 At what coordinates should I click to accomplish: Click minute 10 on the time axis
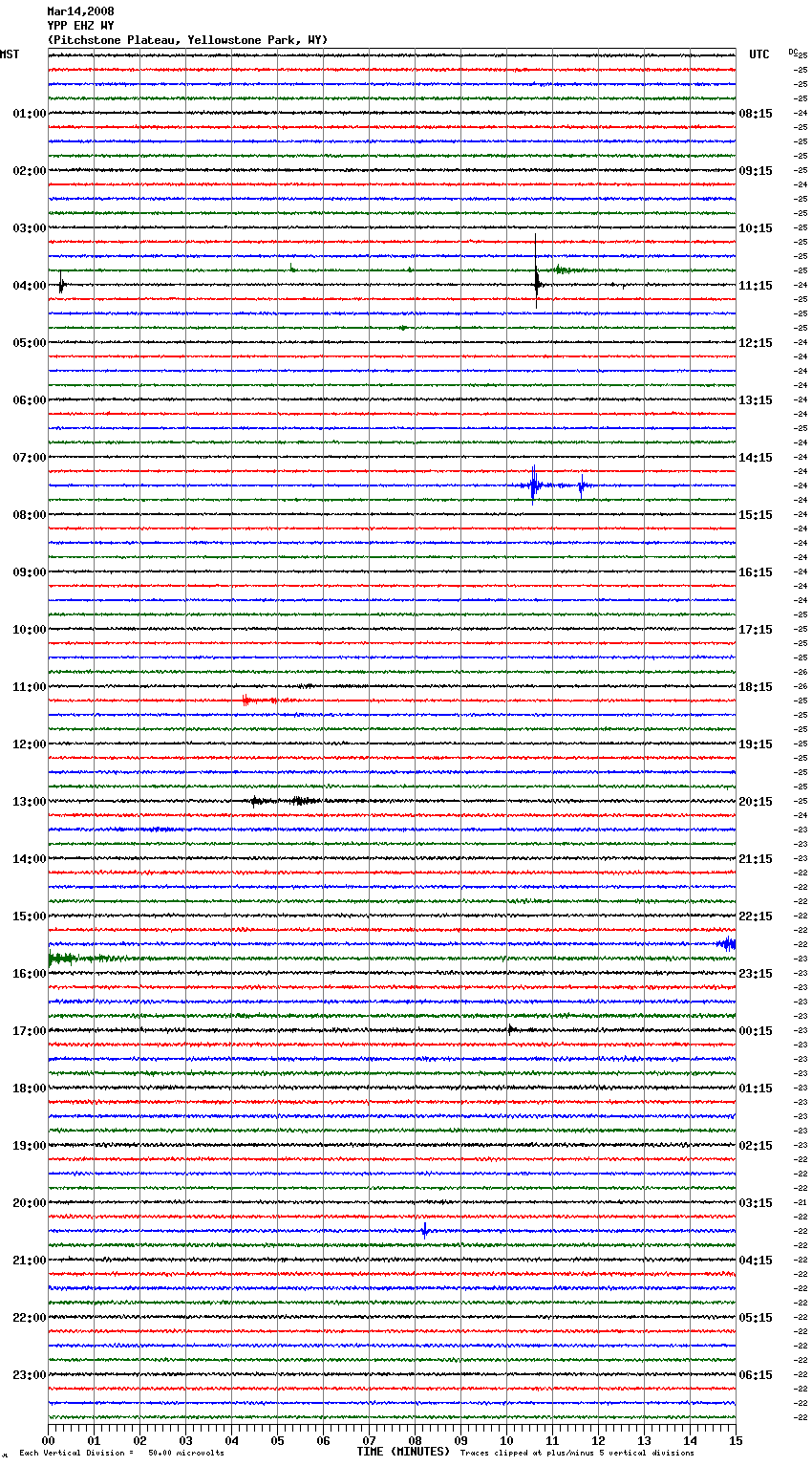click(507, 1440)
